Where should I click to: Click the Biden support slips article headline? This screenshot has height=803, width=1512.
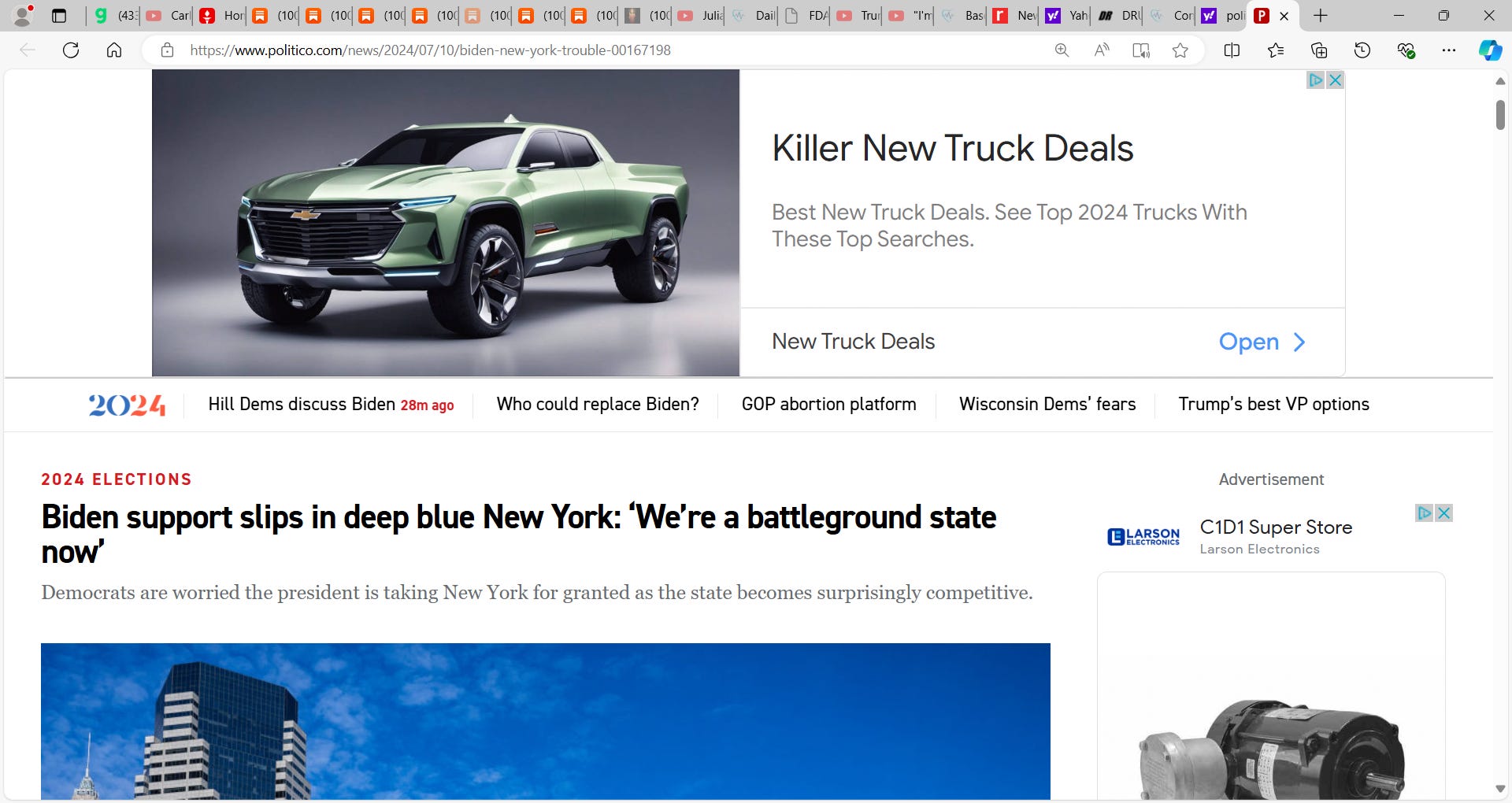[519, 535]
